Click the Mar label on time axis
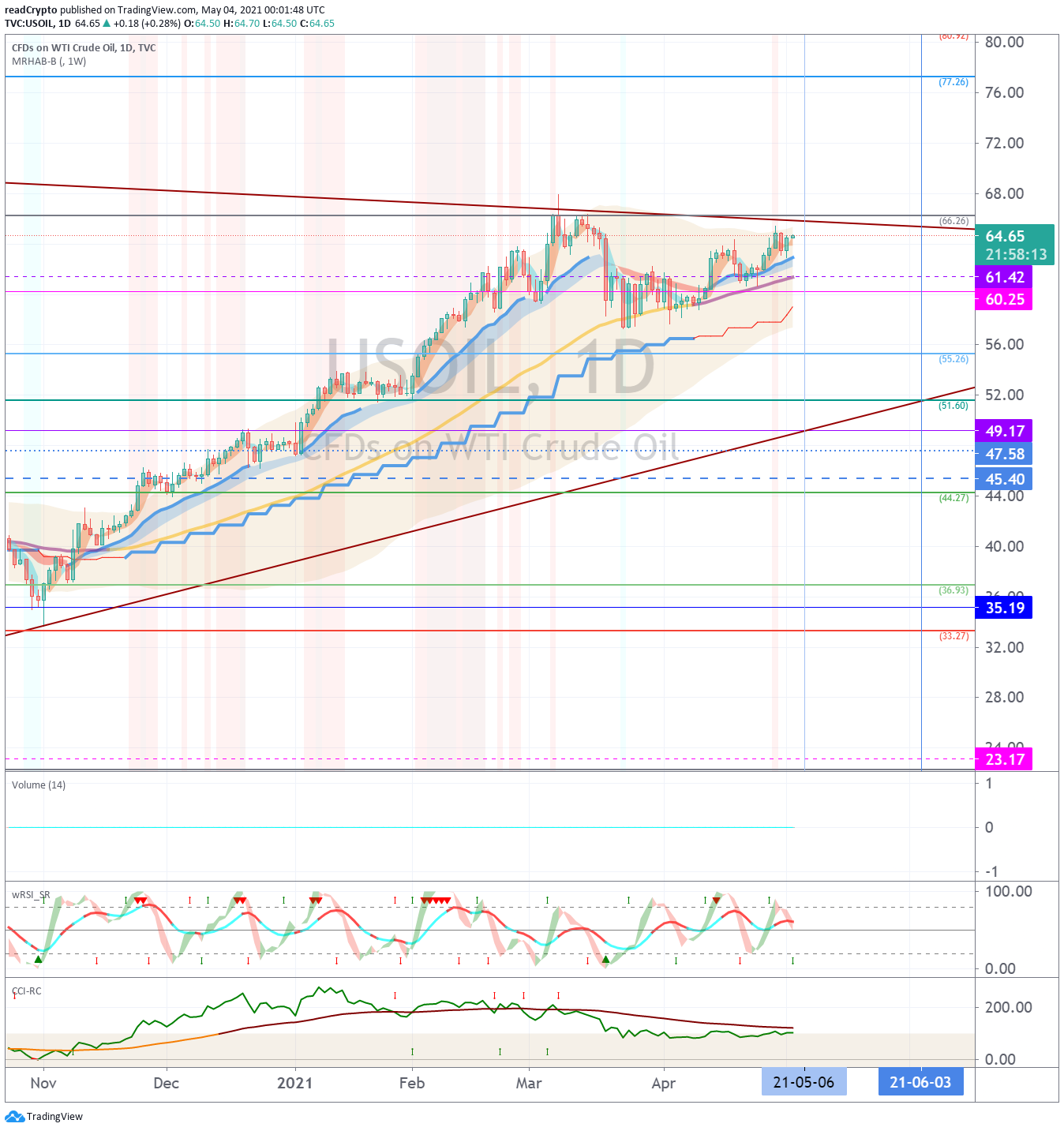This screenshot has height=1131, width=1064. 529,1083
